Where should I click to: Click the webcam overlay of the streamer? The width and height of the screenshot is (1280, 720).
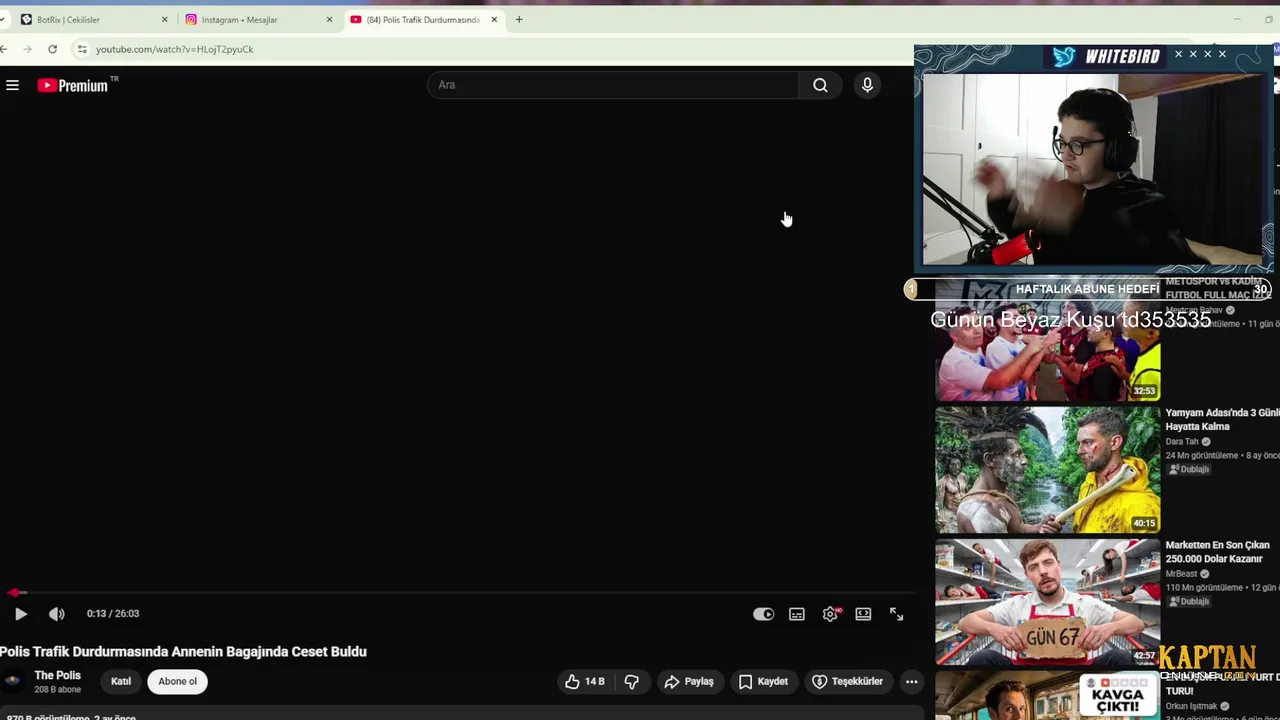[x=1092, y=169]
